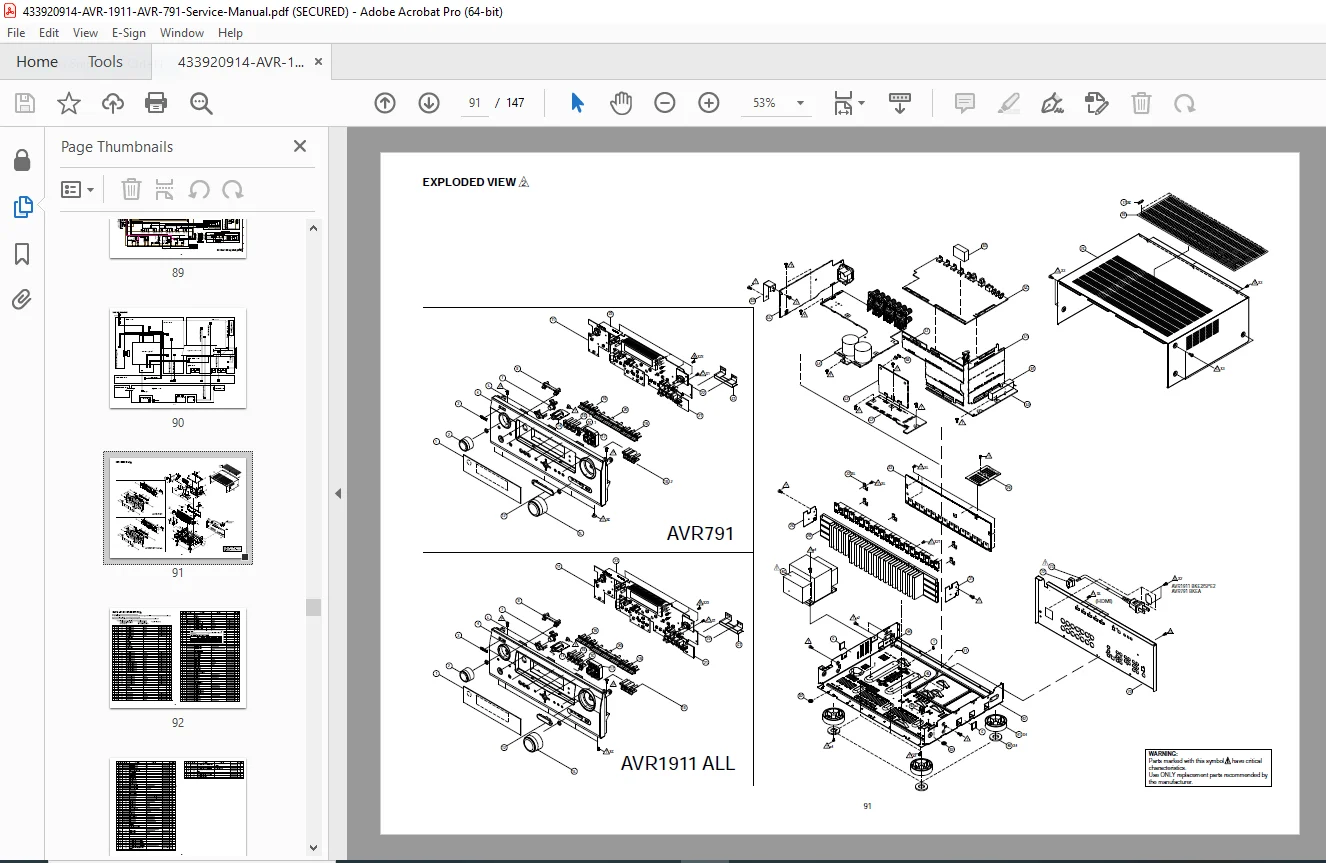Click the current page number field showing 91
Viewport: 1326px width, 863px height.
coord(475,103)
